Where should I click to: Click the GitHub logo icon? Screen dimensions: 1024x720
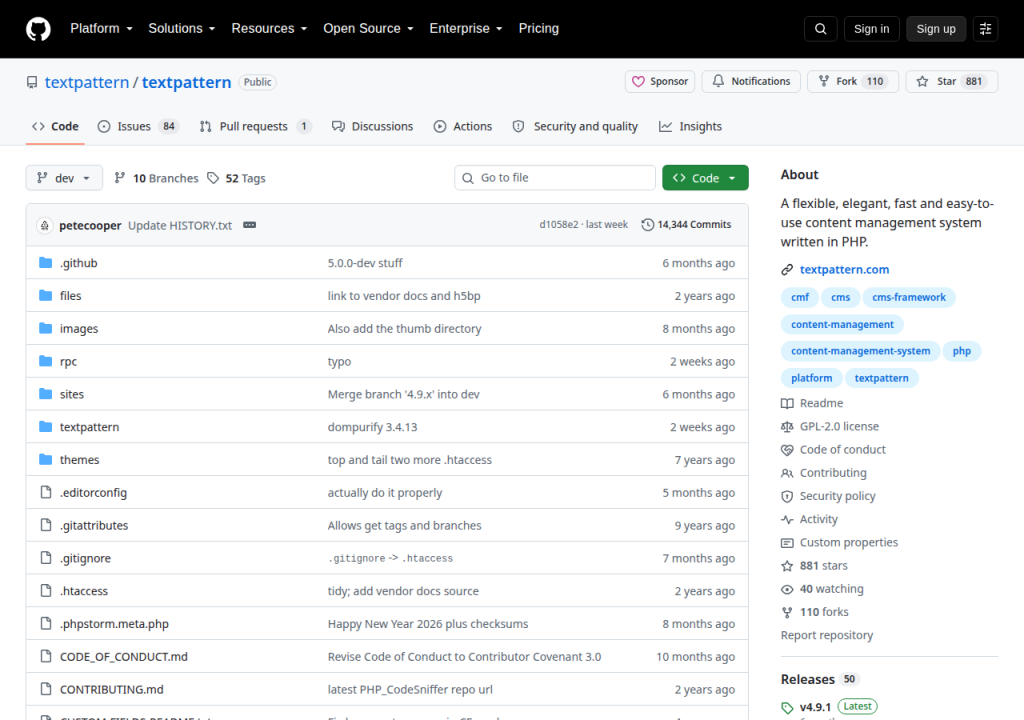pyautogui.click(x=38, y=29)
